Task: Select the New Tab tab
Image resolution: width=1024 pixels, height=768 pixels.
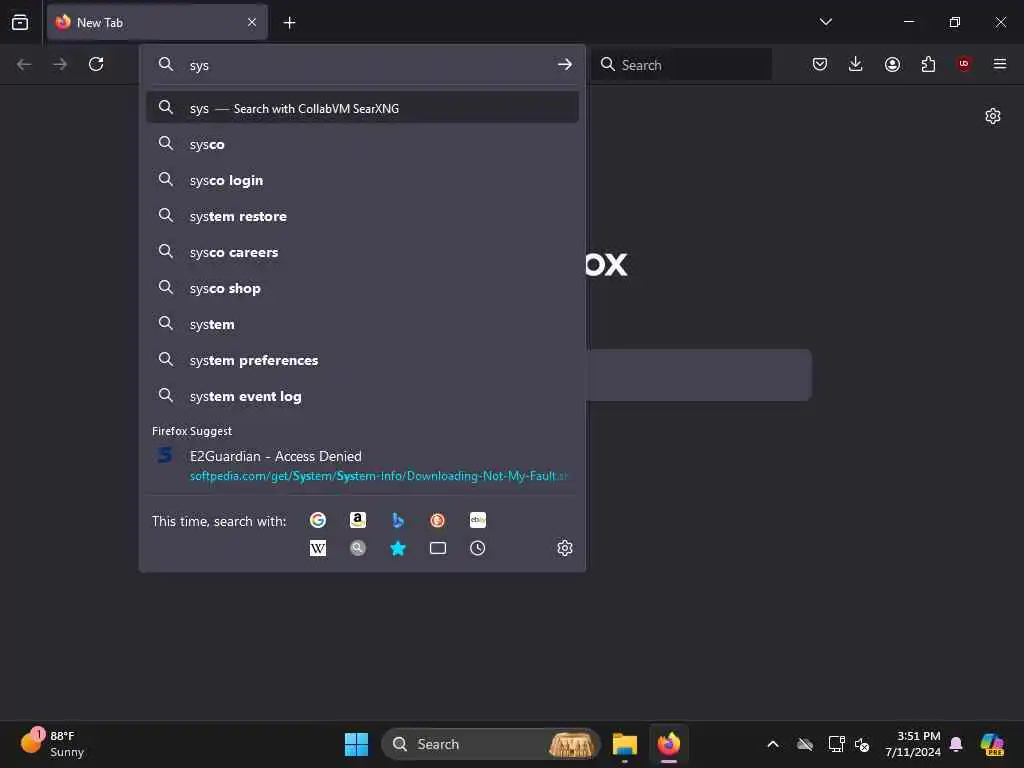Action: click(x=157, y=22)
